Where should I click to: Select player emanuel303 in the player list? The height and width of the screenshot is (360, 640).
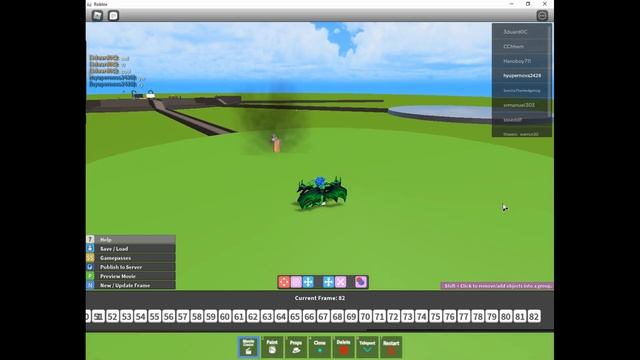click(522, 105)
